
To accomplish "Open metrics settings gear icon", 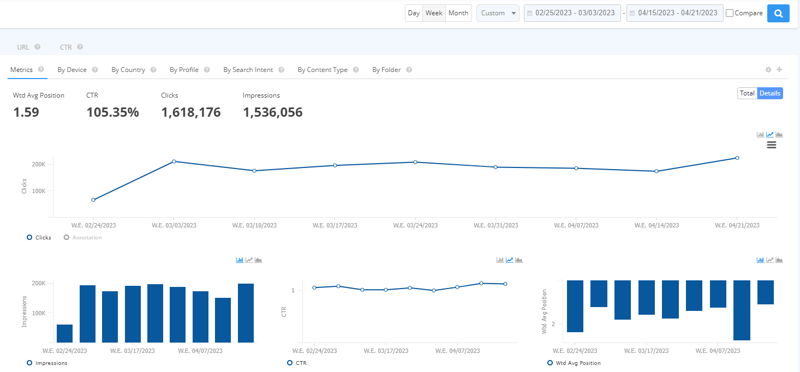I will pyautogui.click(x=768, y=69).
